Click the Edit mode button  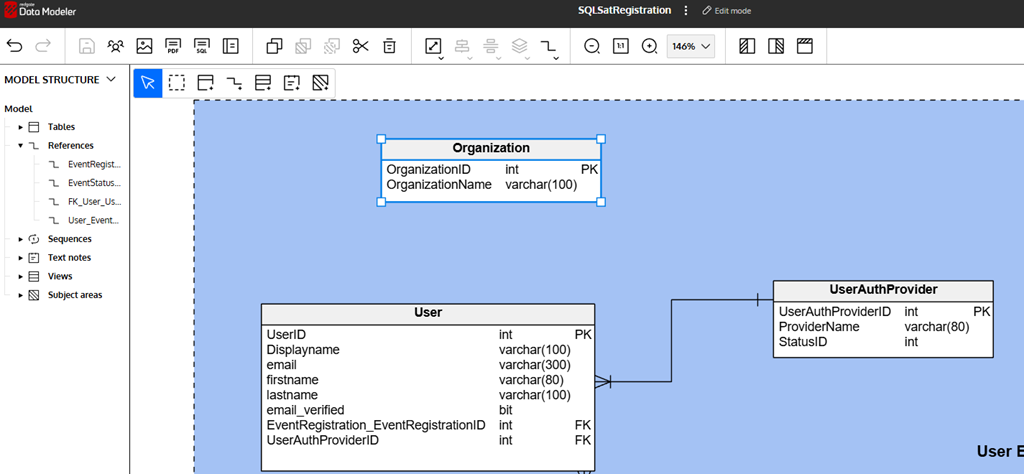click(x=727, y=11)
